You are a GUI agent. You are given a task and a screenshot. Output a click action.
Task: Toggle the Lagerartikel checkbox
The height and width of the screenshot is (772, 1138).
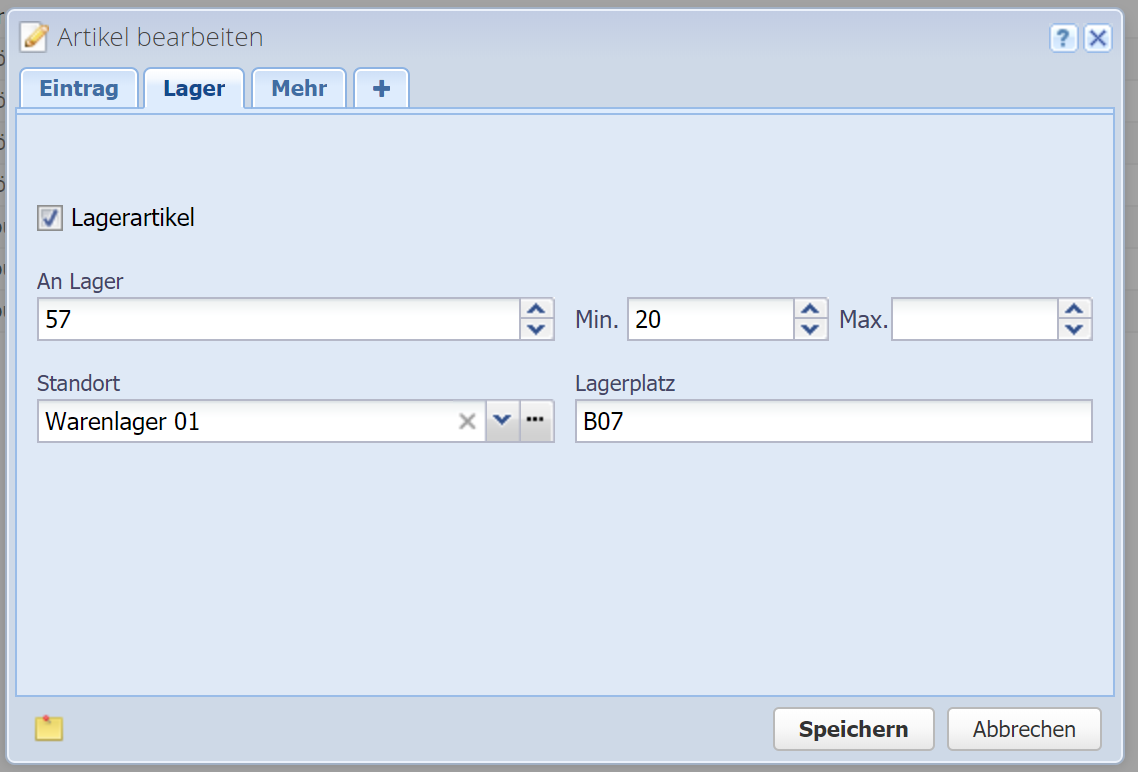pyautogui.click(x=50, y=218)
